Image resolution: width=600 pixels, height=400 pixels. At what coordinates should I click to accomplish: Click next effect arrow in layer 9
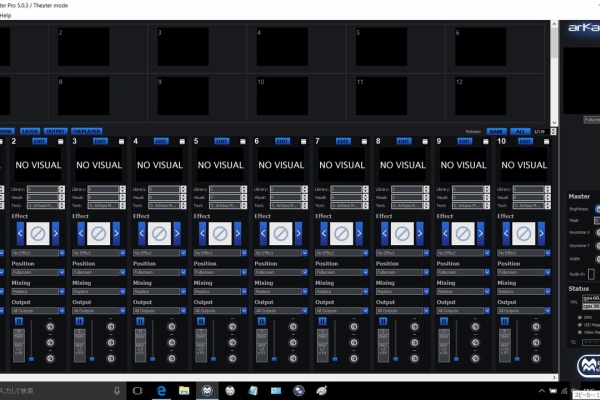481,233
